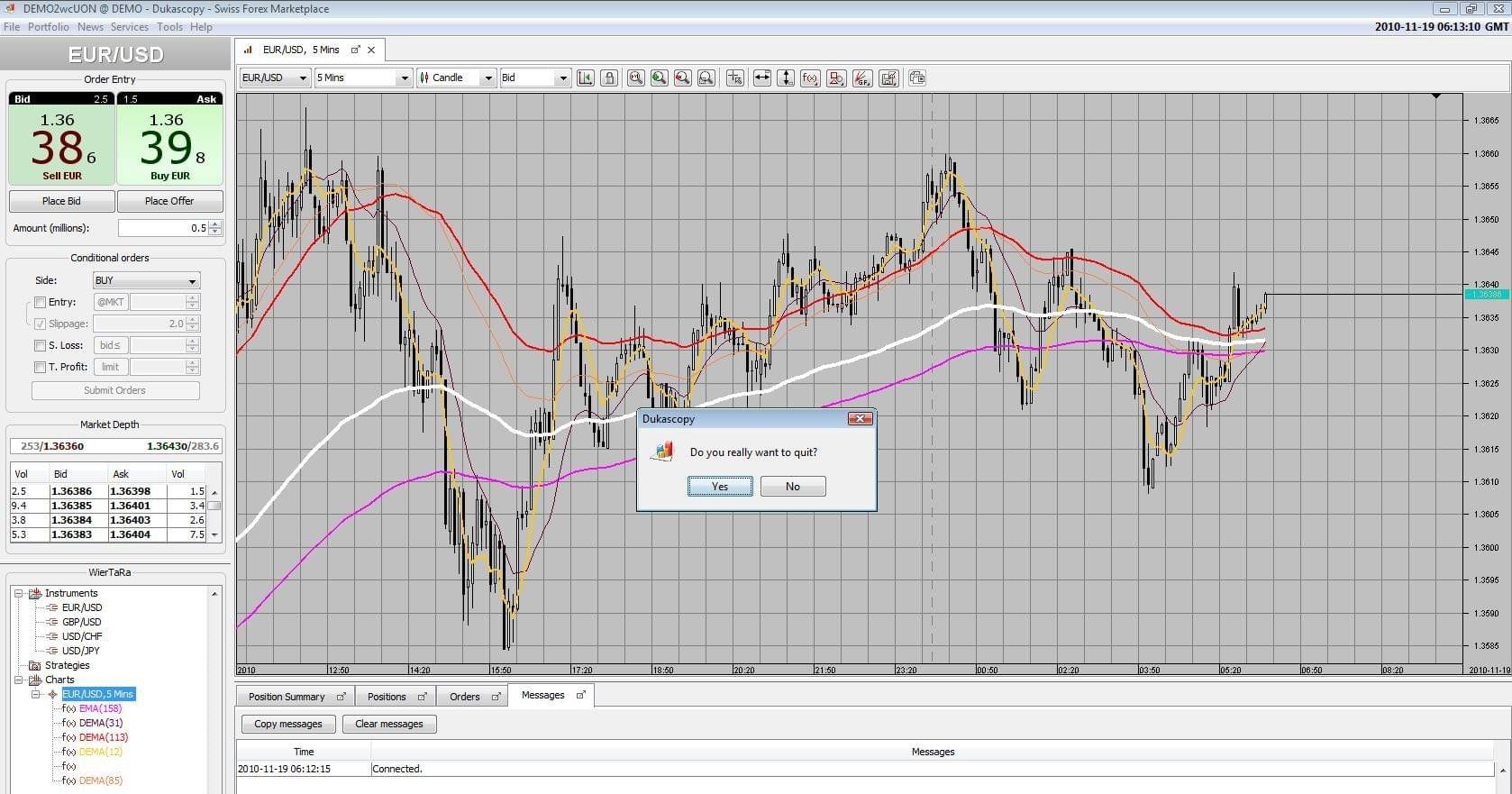Activate the crosshair cursor tool
Screen dimensions: 1512x794
click(x=735, y=78)
